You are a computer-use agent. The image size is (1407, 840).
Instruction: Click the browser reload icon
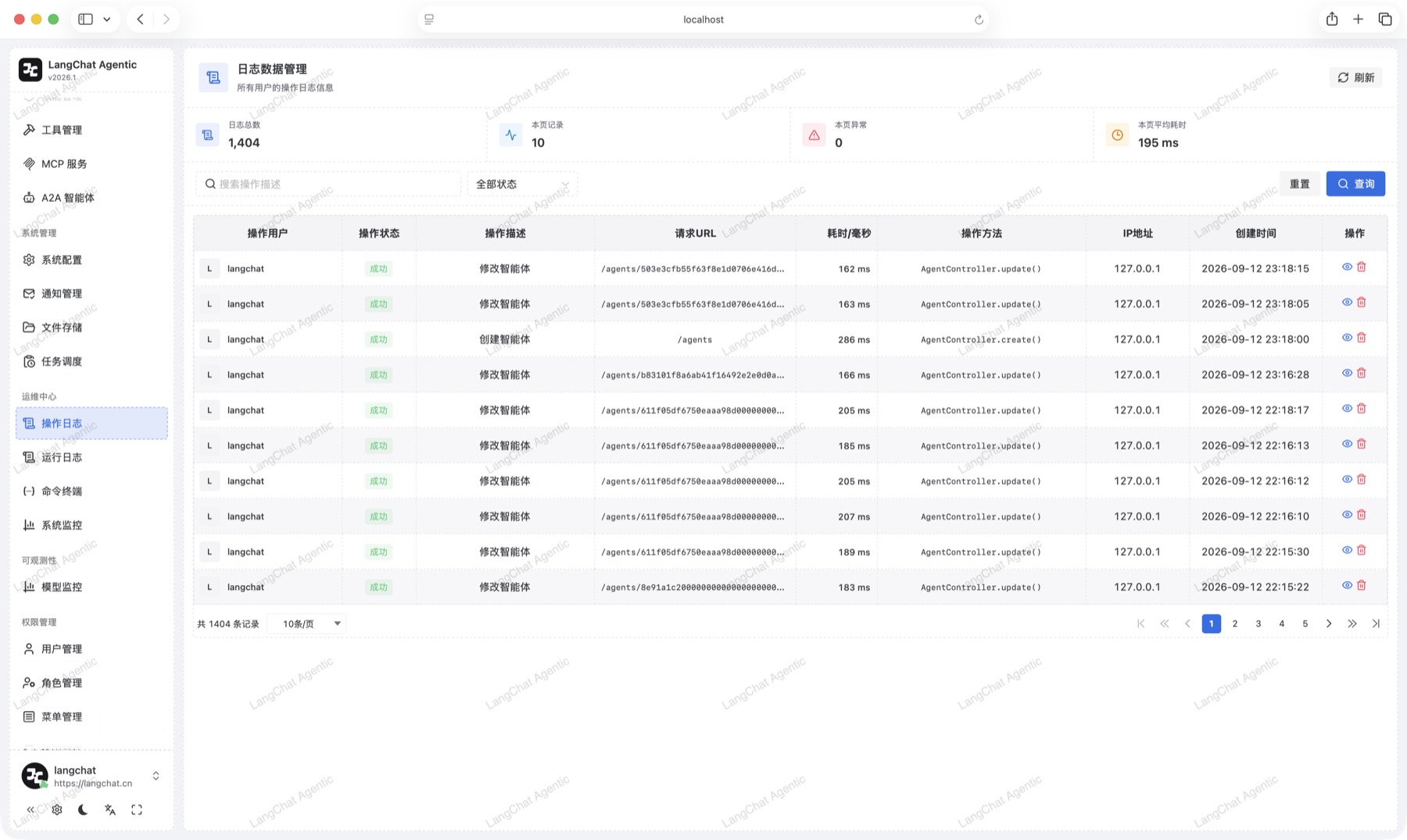point(979,20)
